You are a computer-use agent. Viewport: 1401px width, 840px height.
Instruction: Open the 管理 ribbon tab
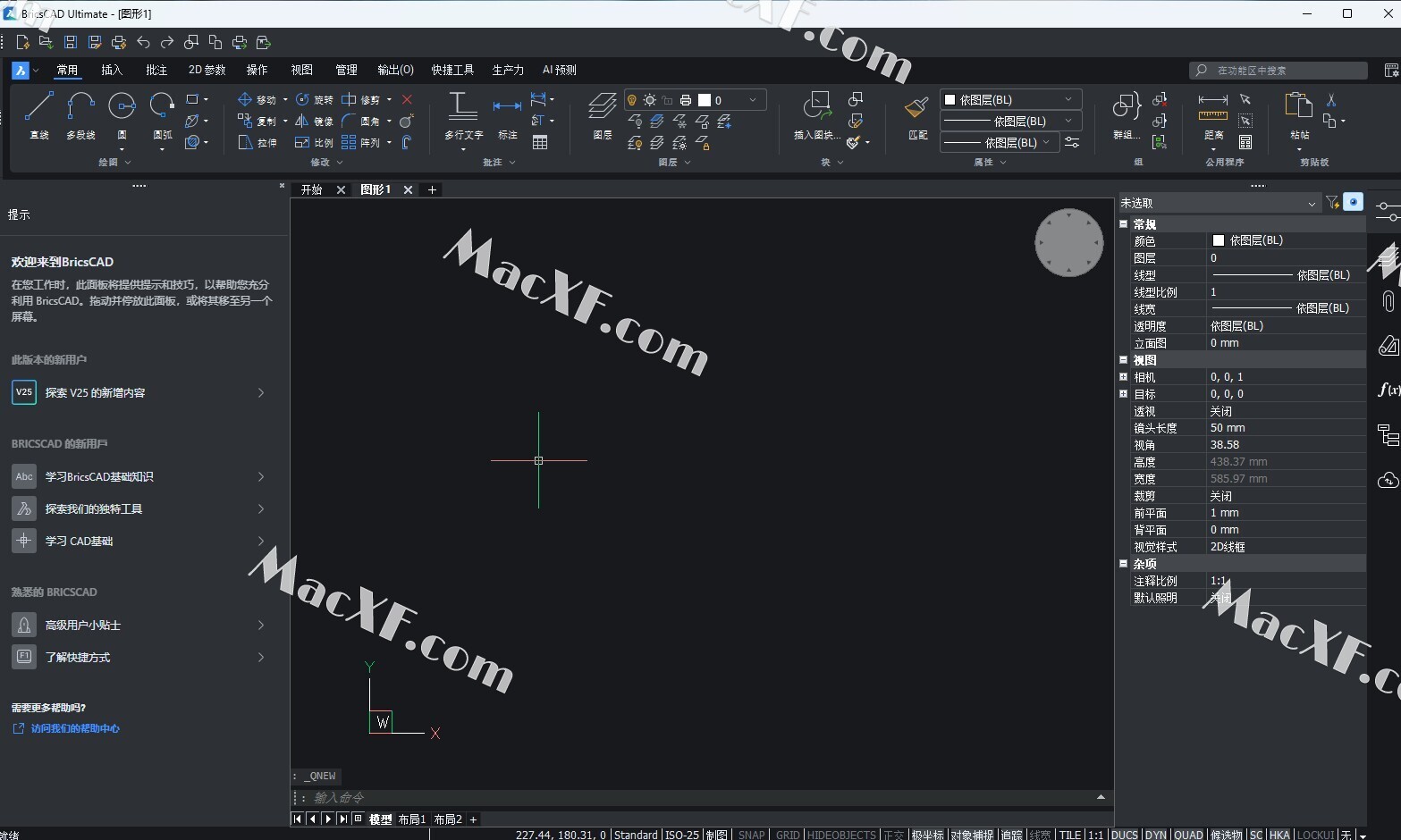(346, 70)
